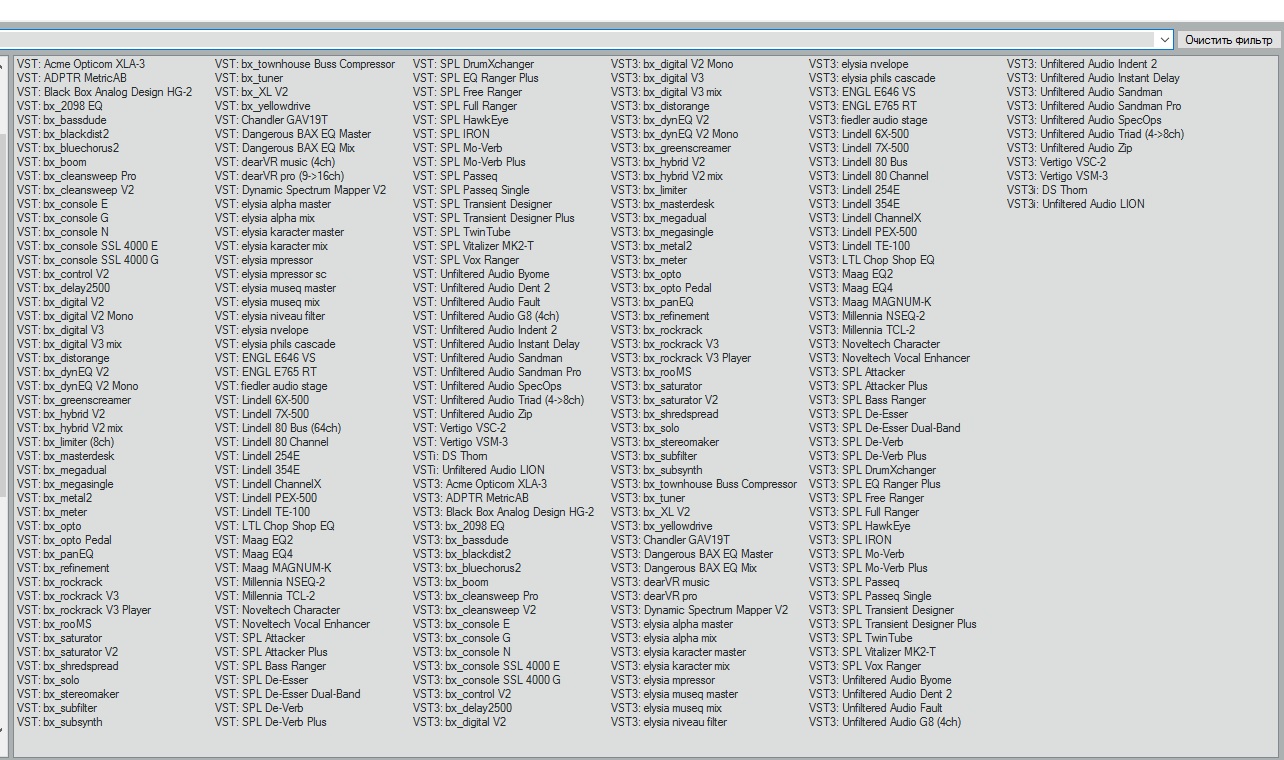Viewport: 1284px width, 760px height.
Task: Select VST: SPL Vitalizer MK2-T
Action: [474, 246]
